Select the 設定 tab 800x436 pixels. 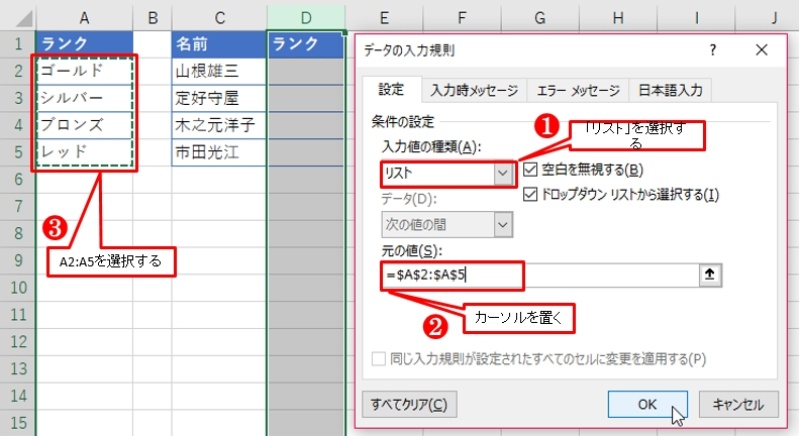tap(392, 90)
